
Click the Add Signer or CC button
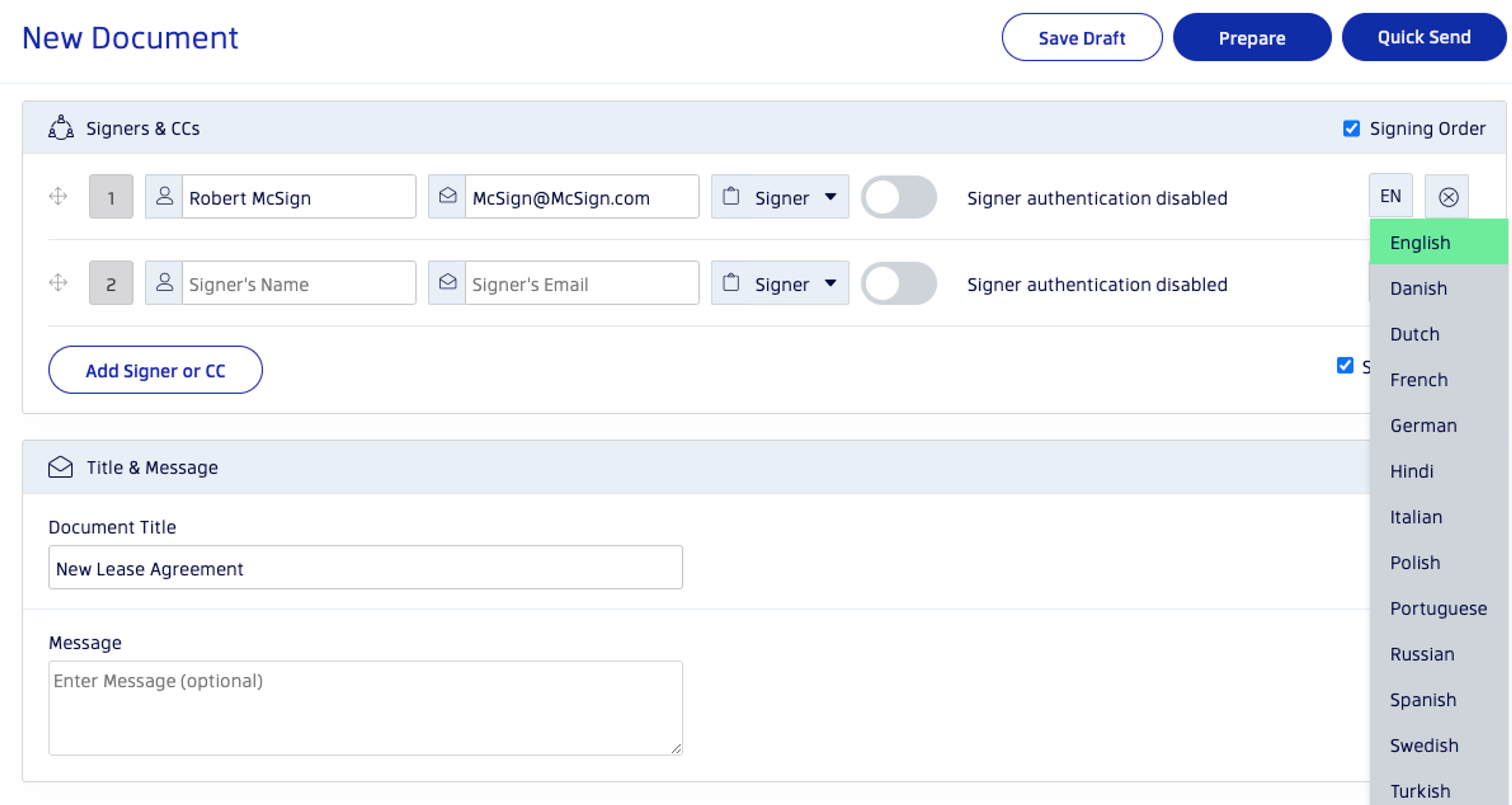pyautogui.click(x=156, y=370)
